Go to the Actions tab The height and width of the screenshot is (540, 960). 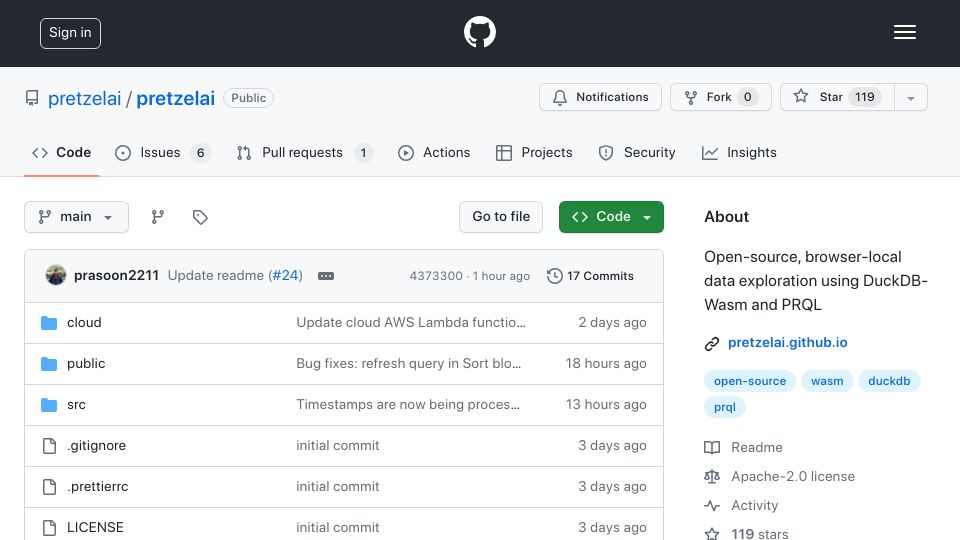point(434,152)
